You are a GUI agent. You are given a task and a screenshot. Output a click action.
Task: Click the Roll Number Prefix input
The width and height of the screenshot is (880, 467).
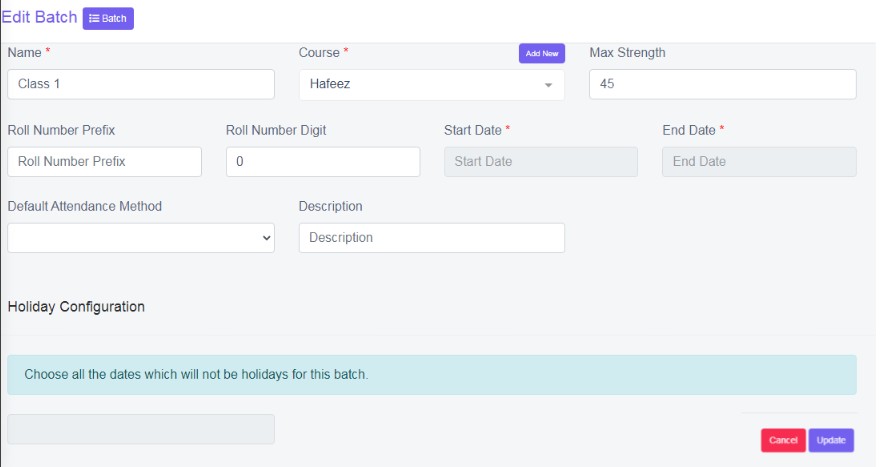(104, 162)
